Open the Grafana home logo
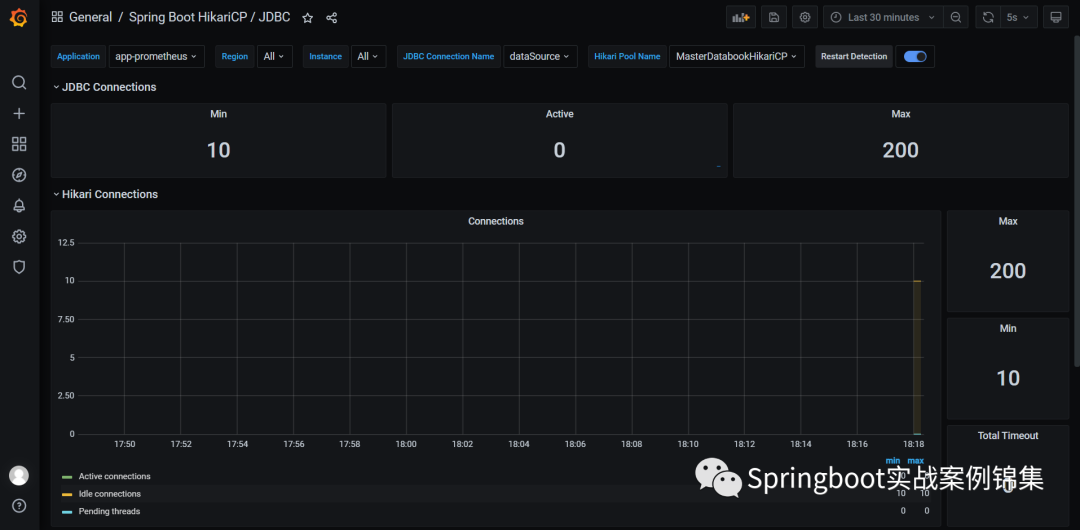 [19, 18]
